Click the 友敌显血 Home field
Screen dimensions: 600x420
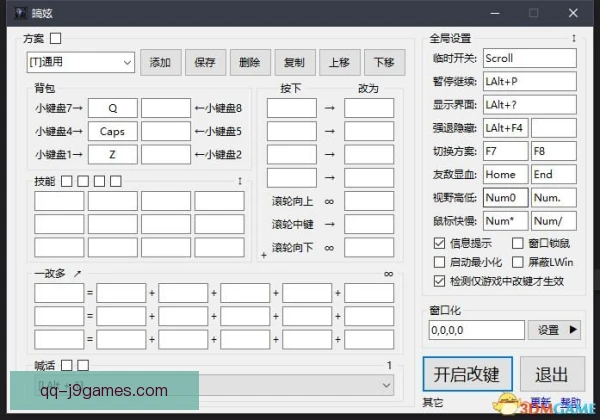[x=506, y=174]
